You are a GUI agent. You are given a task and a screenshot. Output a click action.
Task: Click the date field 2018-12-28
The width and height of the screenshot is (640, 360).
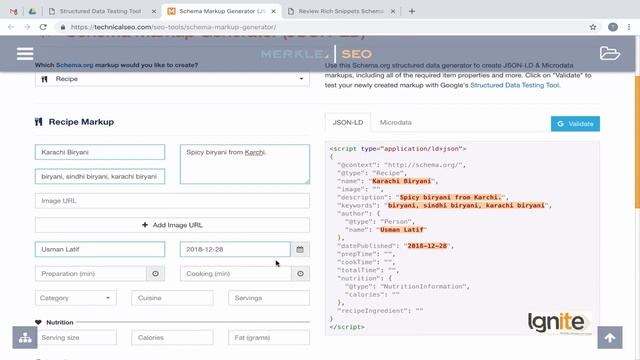[235, 249]
